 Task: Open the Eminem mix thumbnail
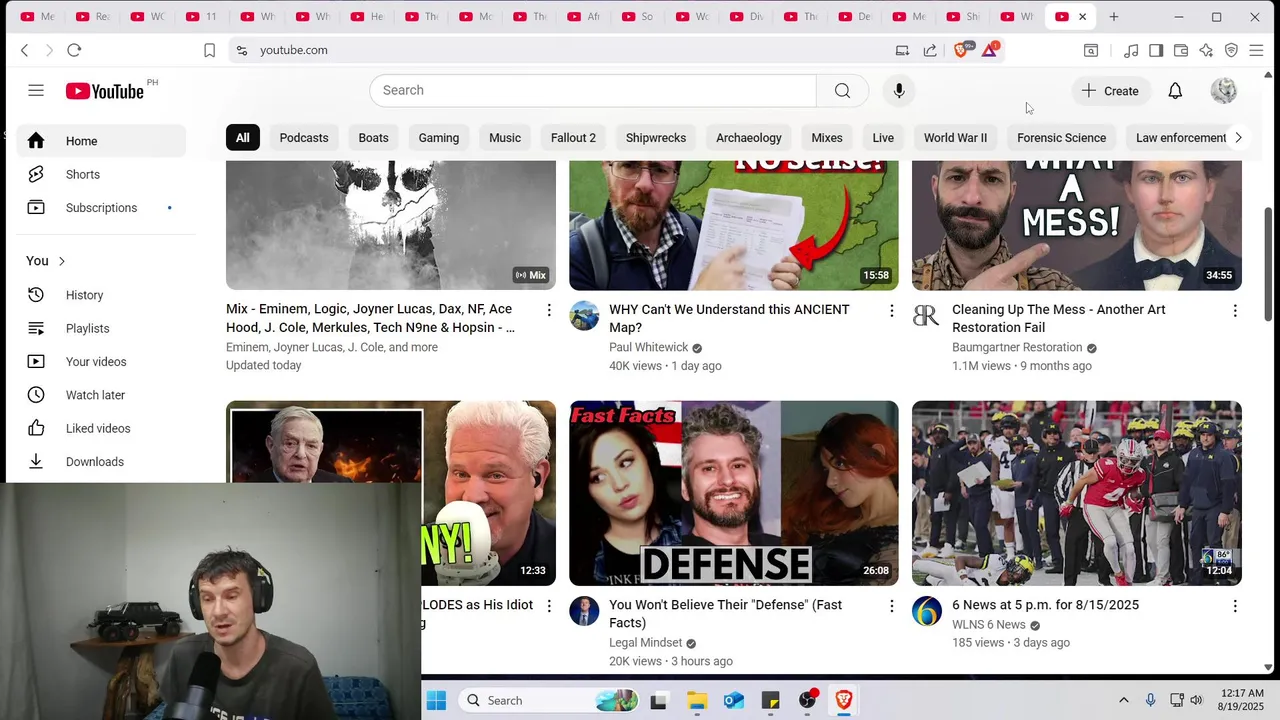click(391, 225)
